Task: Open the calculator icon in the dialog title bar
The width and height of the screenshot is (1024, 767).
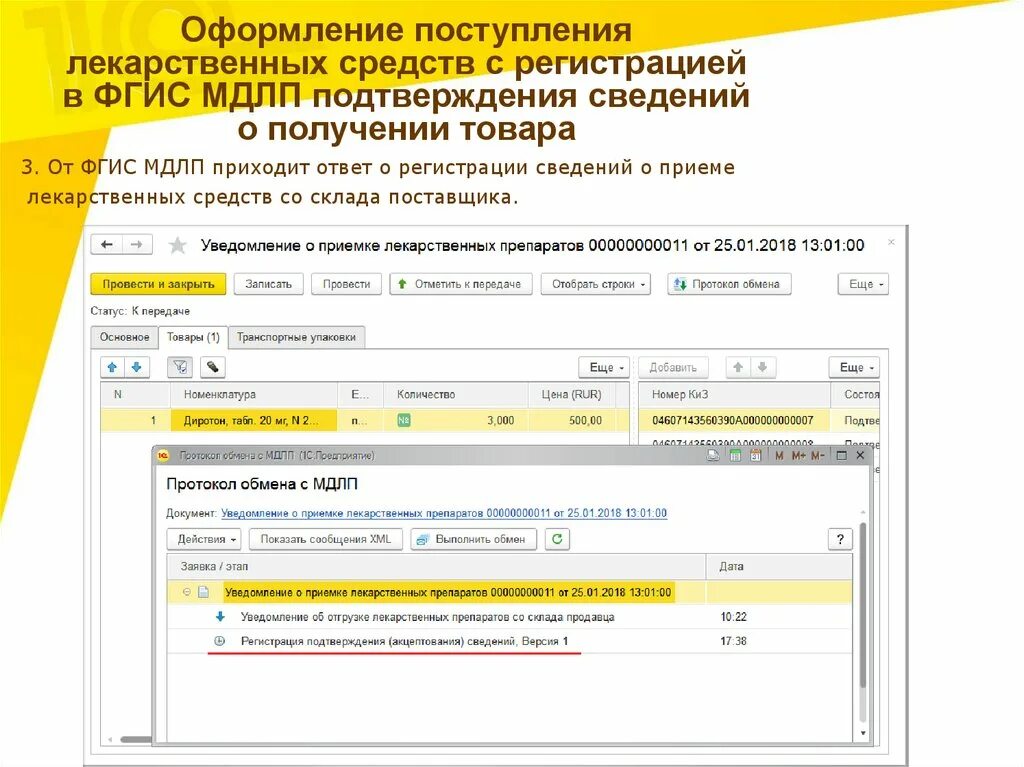Action: (x=735, y=455)
